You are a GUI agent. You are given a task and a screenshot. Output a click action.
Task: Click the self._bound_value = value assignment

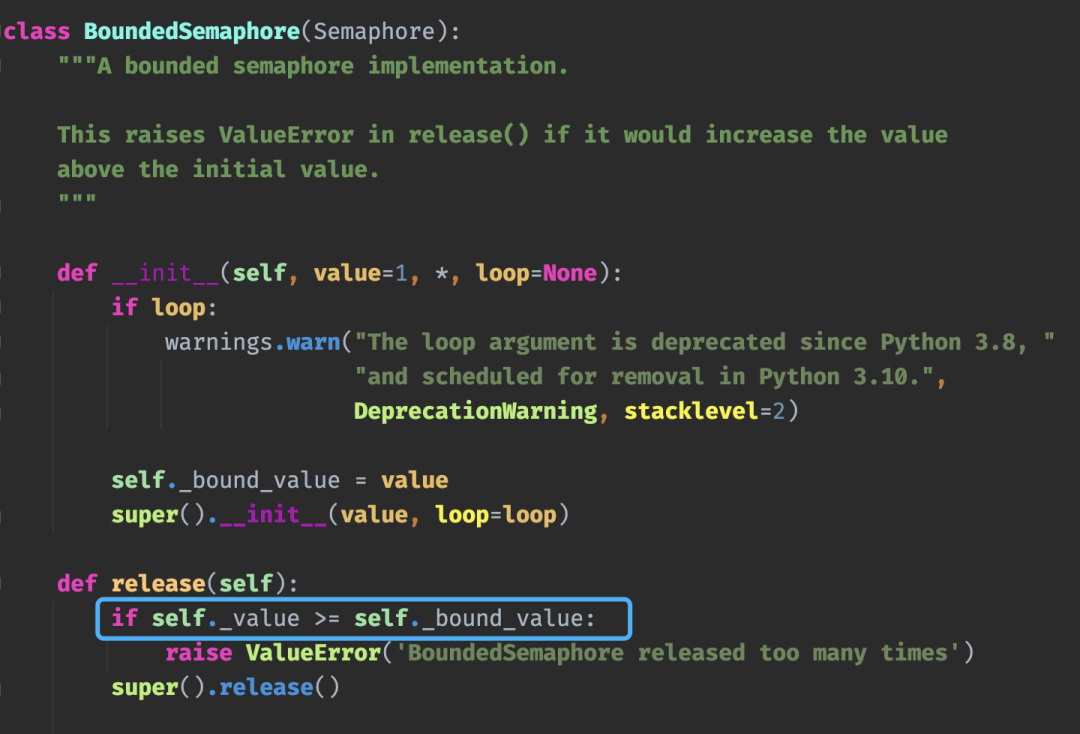click(279, 480)
